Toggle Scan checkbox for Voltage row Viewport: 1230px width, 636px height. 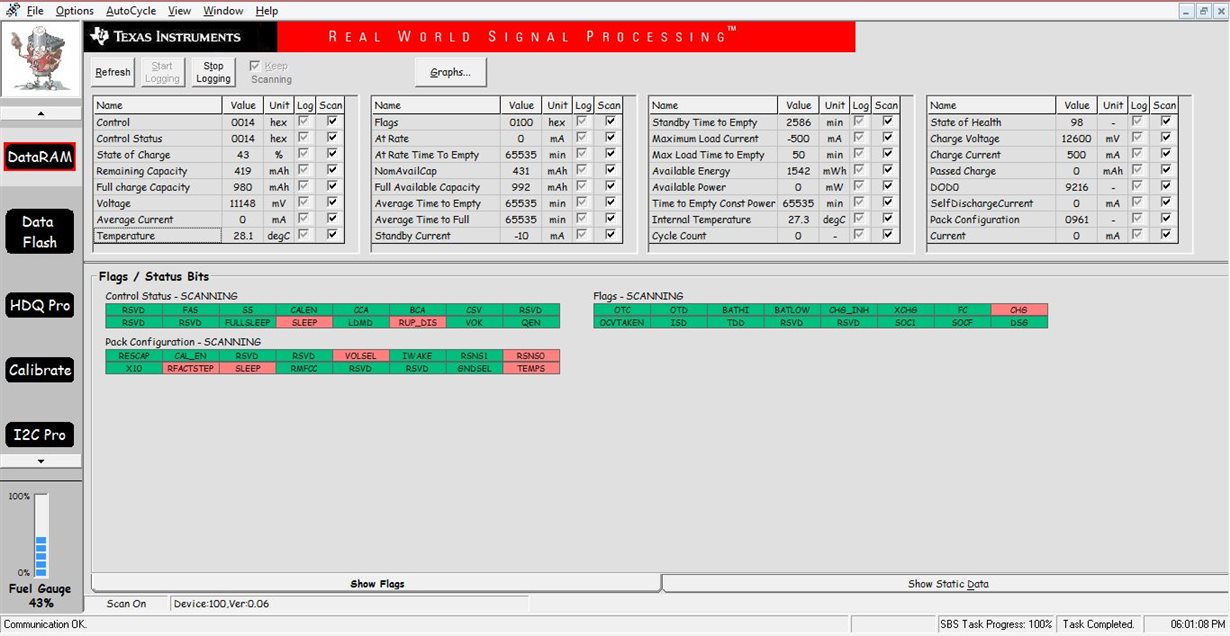click(331, 203)
